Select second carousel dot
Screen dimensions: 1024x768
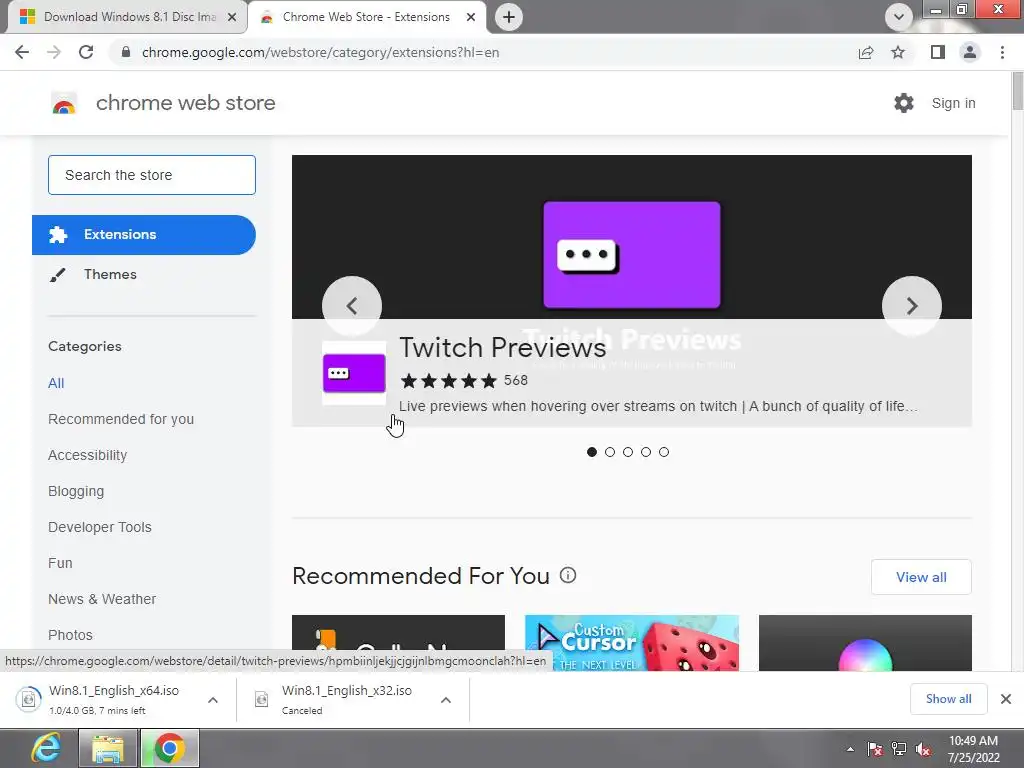click(610, 452)
